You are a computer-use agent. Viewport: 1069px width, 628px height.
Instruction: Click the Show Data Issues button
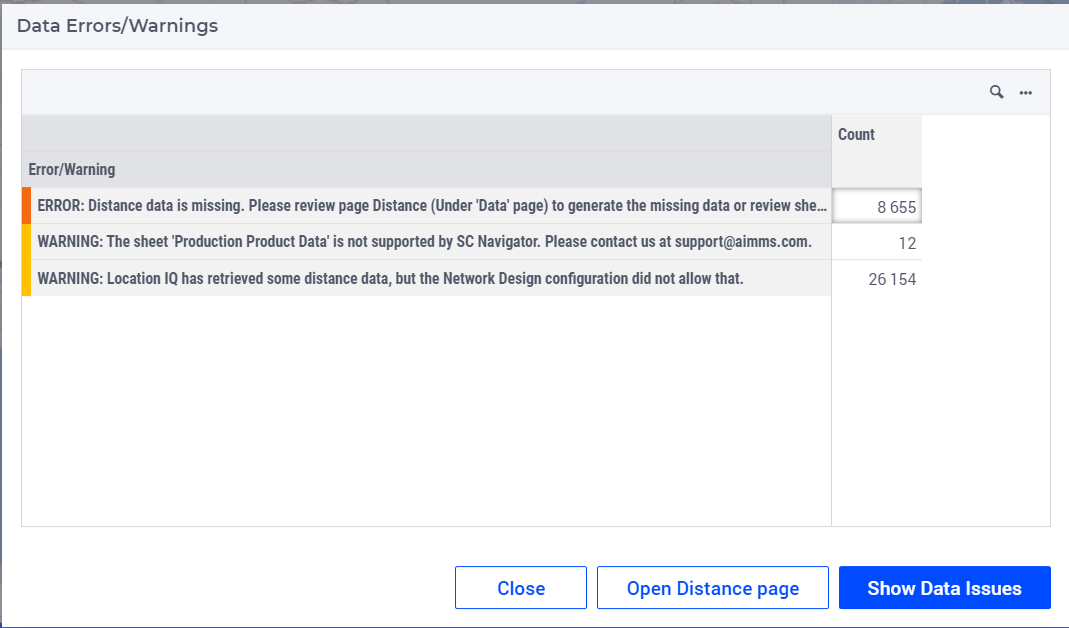944,588
